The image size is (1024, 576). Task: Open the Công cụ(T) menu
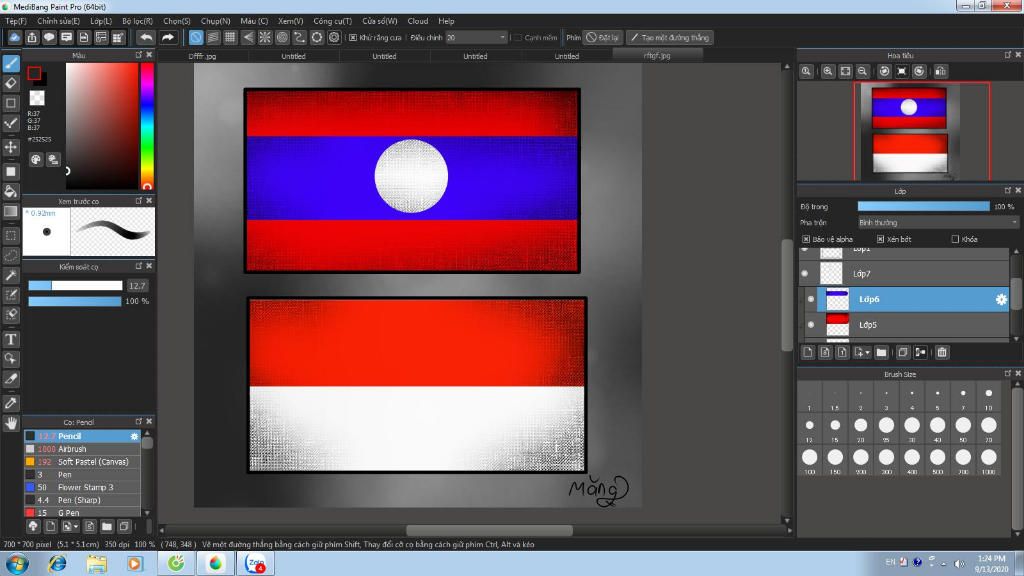click(x=332, y=21)
